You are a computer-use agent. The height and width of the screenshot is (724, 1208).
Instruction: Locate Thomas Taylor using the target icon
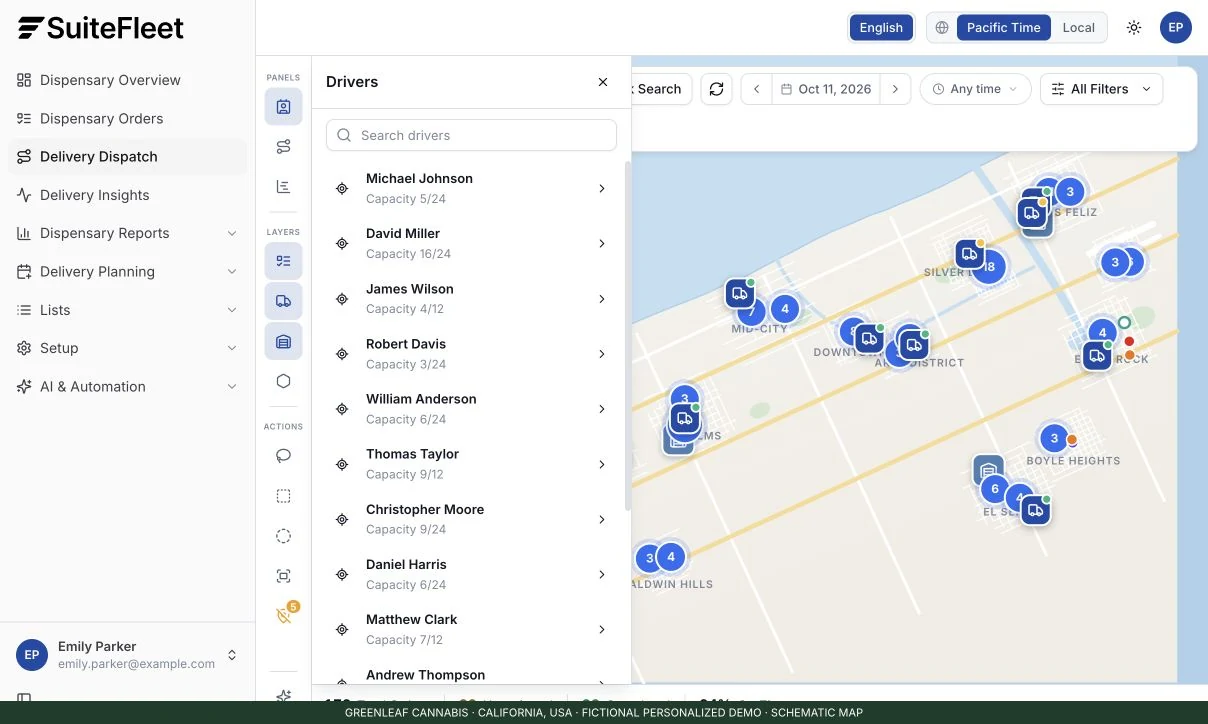pos(342,464)
